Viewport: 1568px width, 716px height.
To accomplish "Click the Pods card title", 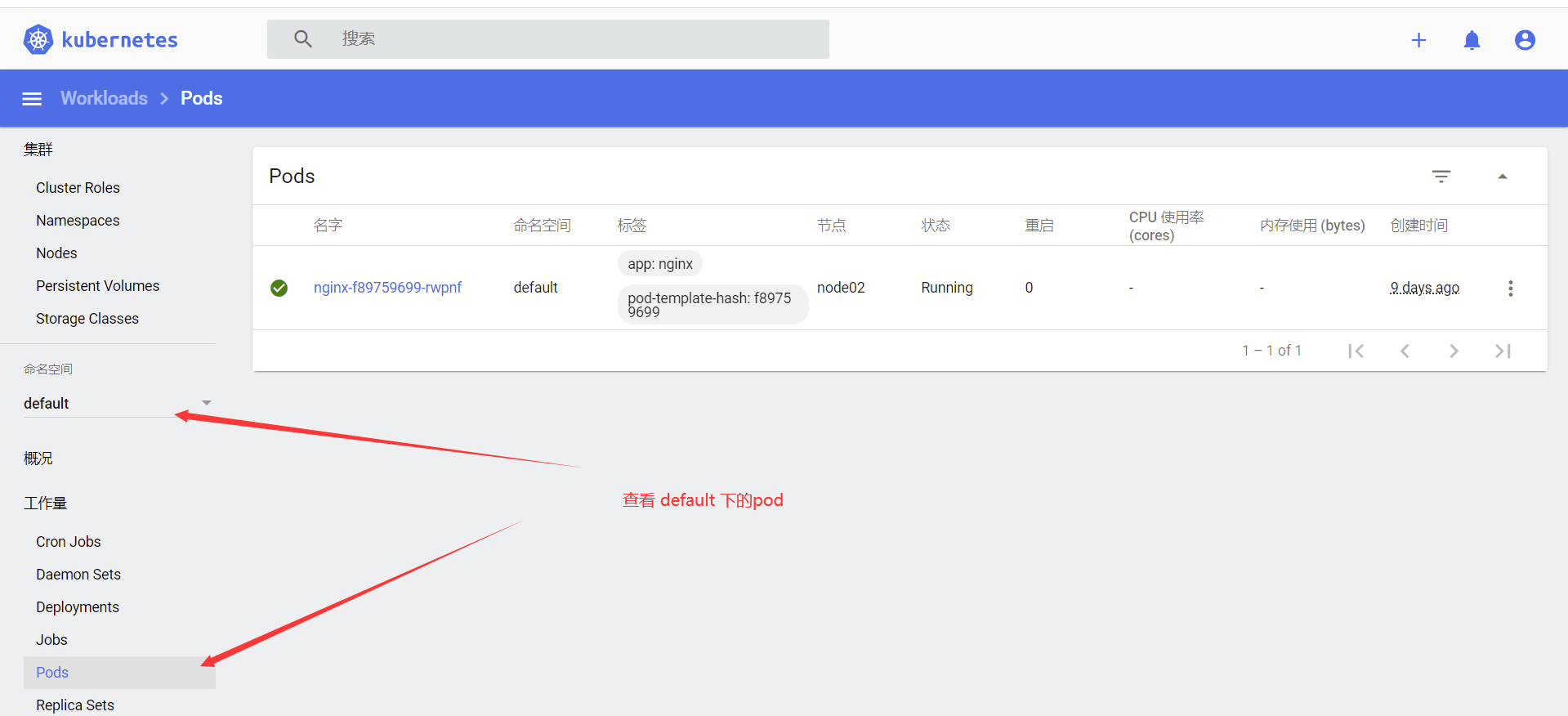I will (292, 177).
